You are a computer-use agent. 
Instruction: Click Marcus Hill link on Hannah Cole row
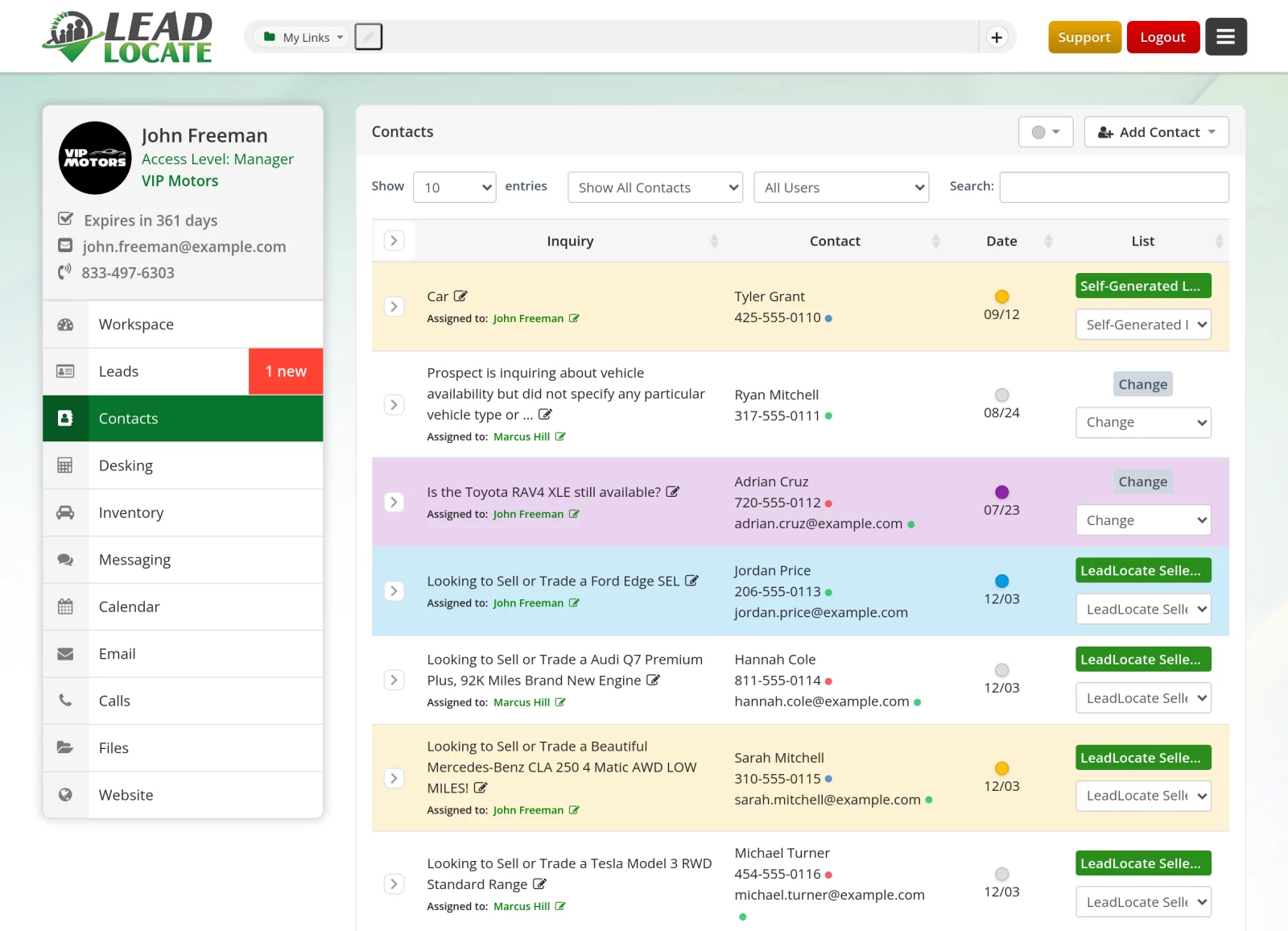[522, 702]
